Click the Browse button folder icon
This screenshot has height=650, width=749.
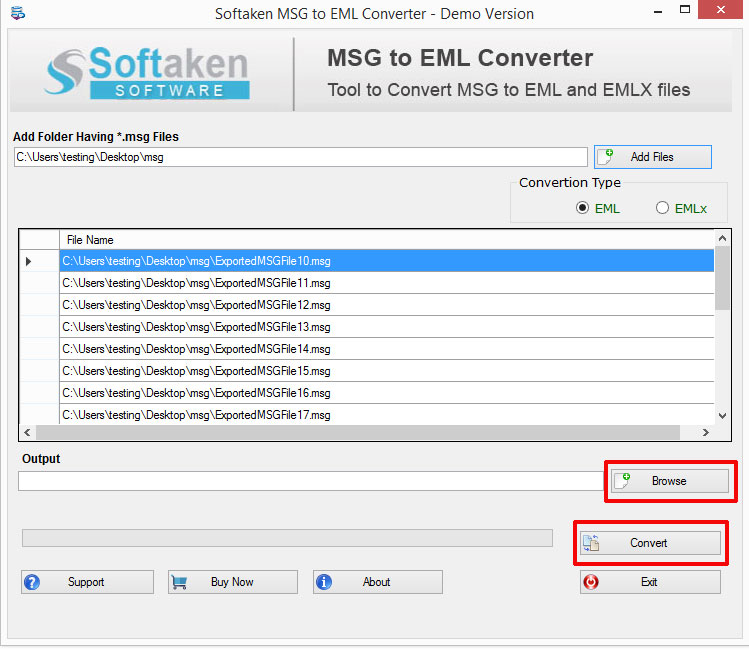(x=622, y=481)
